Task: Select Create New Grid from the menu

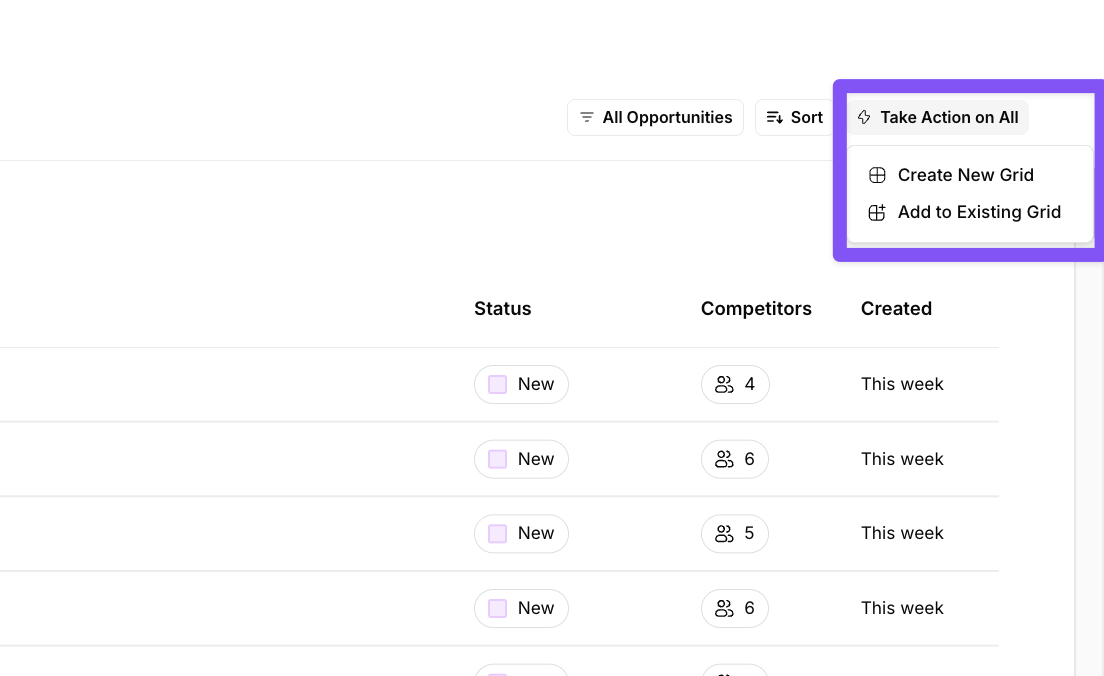Action: [965, 175]
